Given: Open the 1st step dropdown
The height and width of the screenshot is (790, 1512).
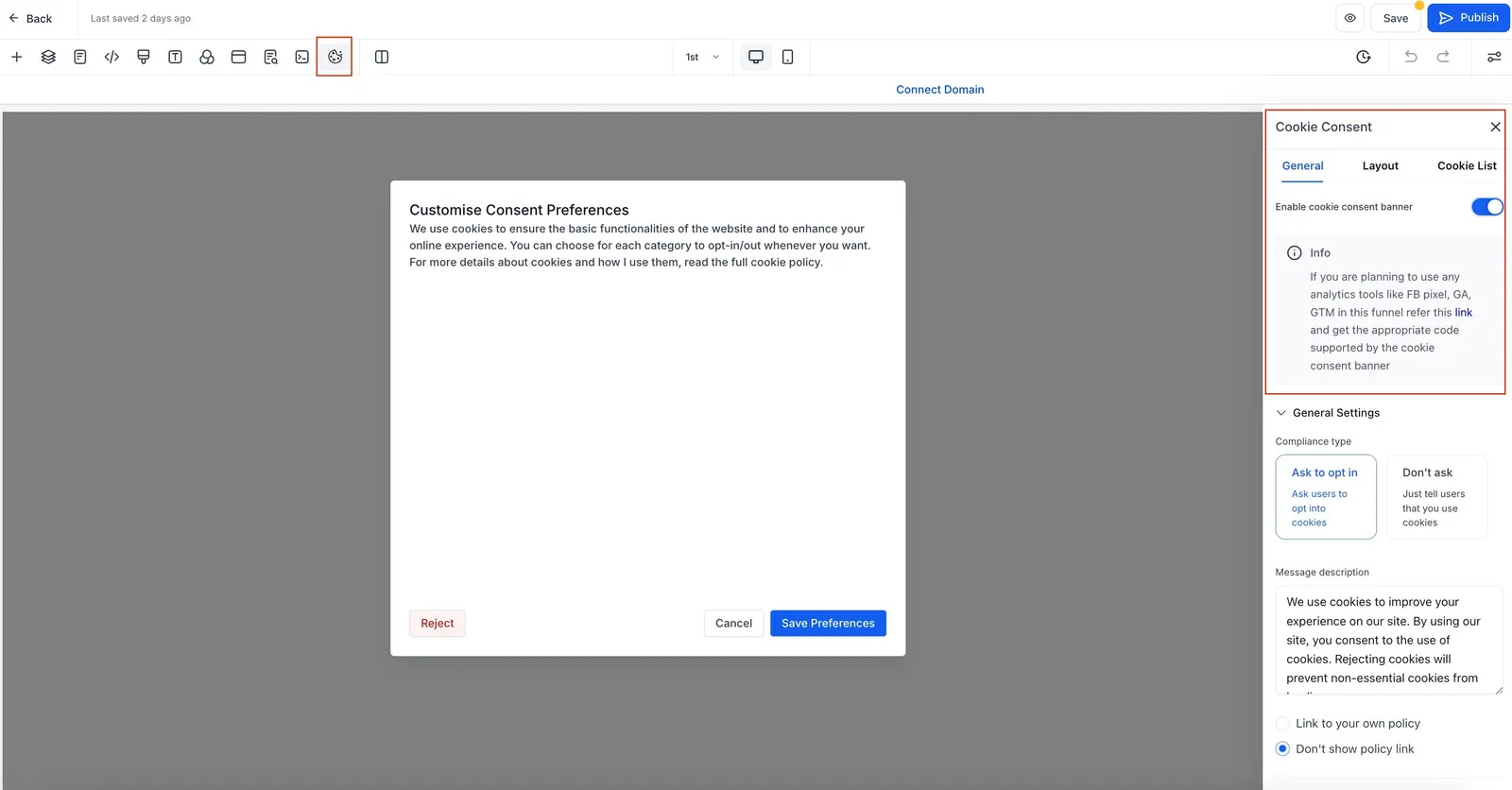Looking at the screenshot, I should (702, 57).
